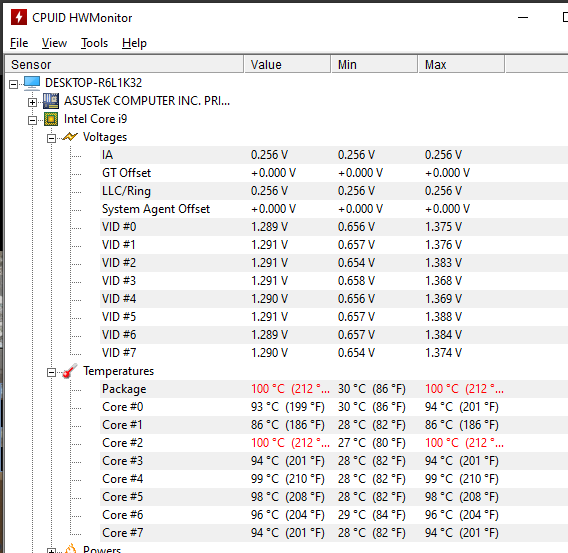Click the Max column header
This screenshot has width=568, height=553.
(461, 64)
